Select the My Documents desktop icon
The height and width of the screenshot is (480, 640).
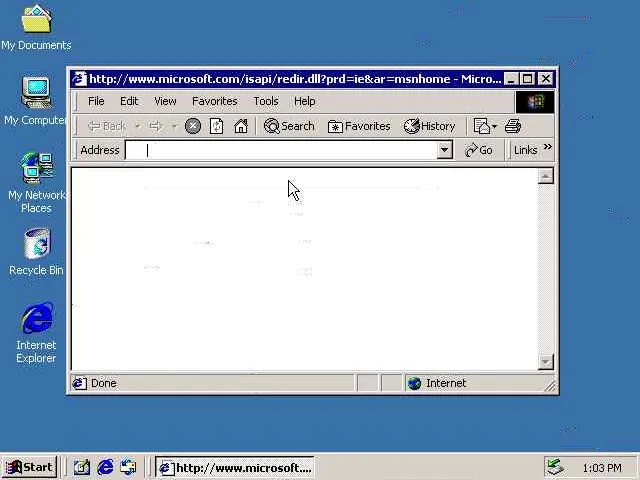tap(36, 28)
